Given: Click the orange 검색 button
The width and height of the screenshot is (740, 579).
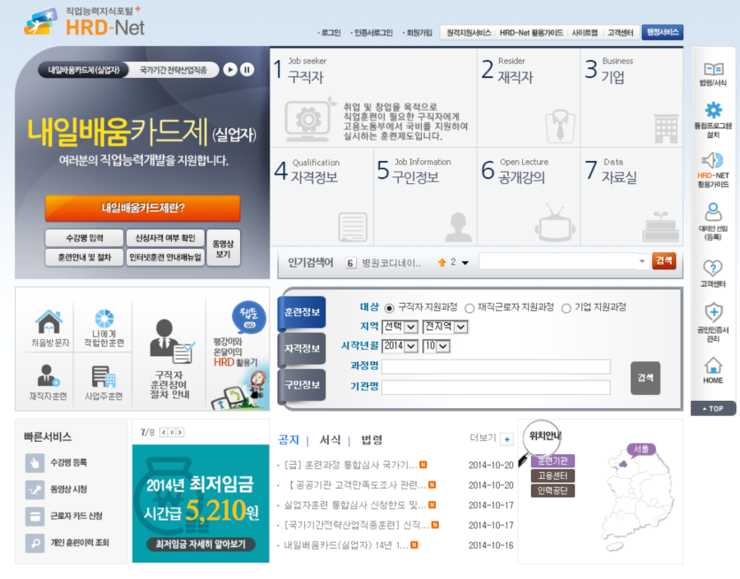Looking at the screenshot, I should point(664,261).
